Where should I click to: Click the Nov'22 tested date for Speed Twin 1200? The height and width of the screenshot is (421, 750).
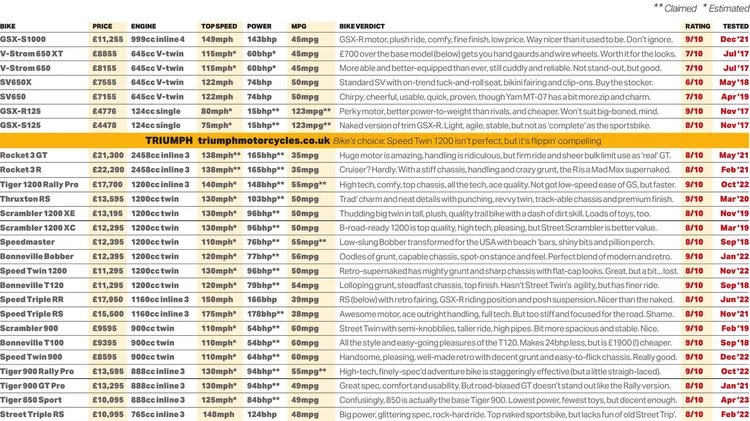735,270
